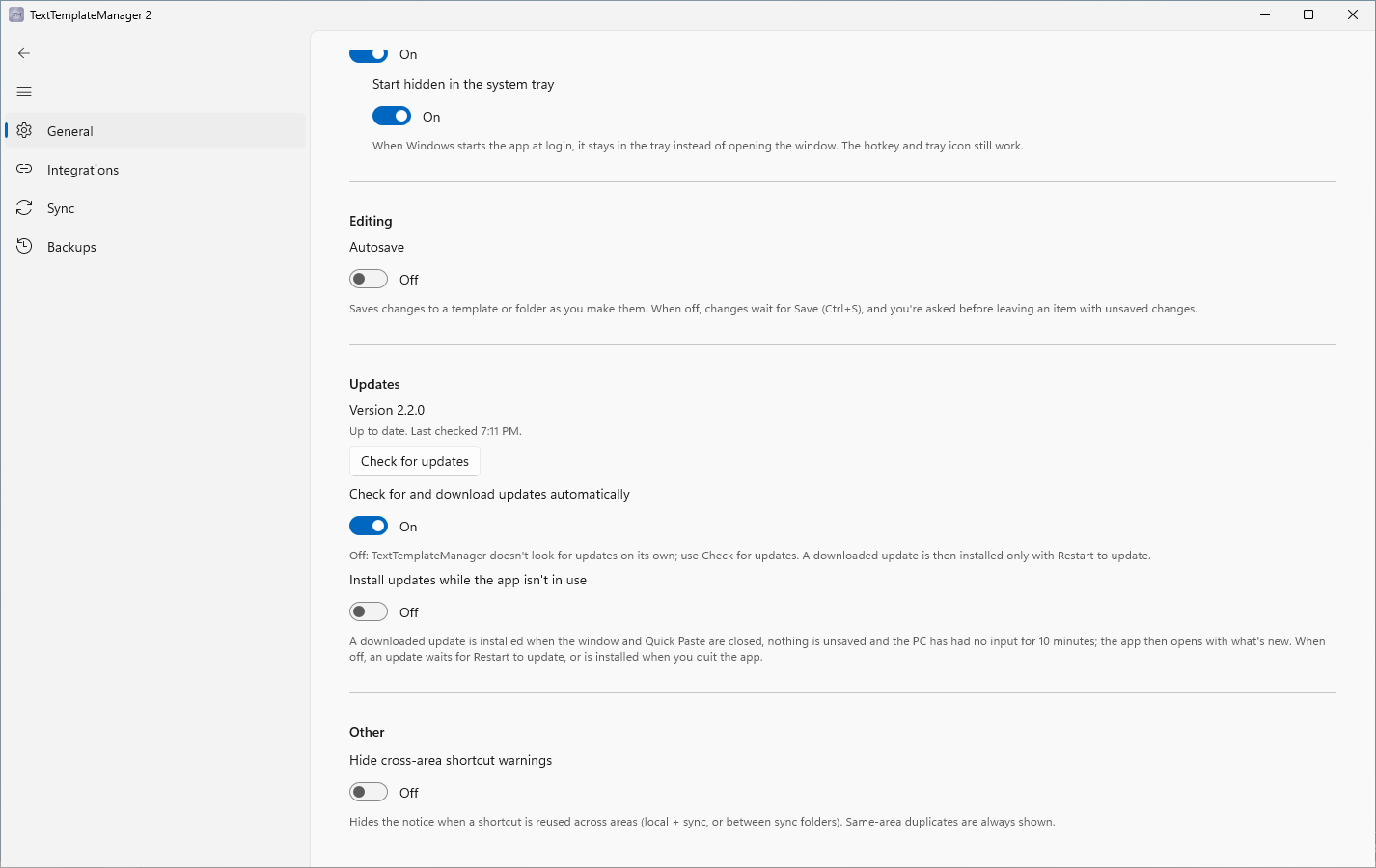Open the Integrations settings page

(x=155, y=170)
